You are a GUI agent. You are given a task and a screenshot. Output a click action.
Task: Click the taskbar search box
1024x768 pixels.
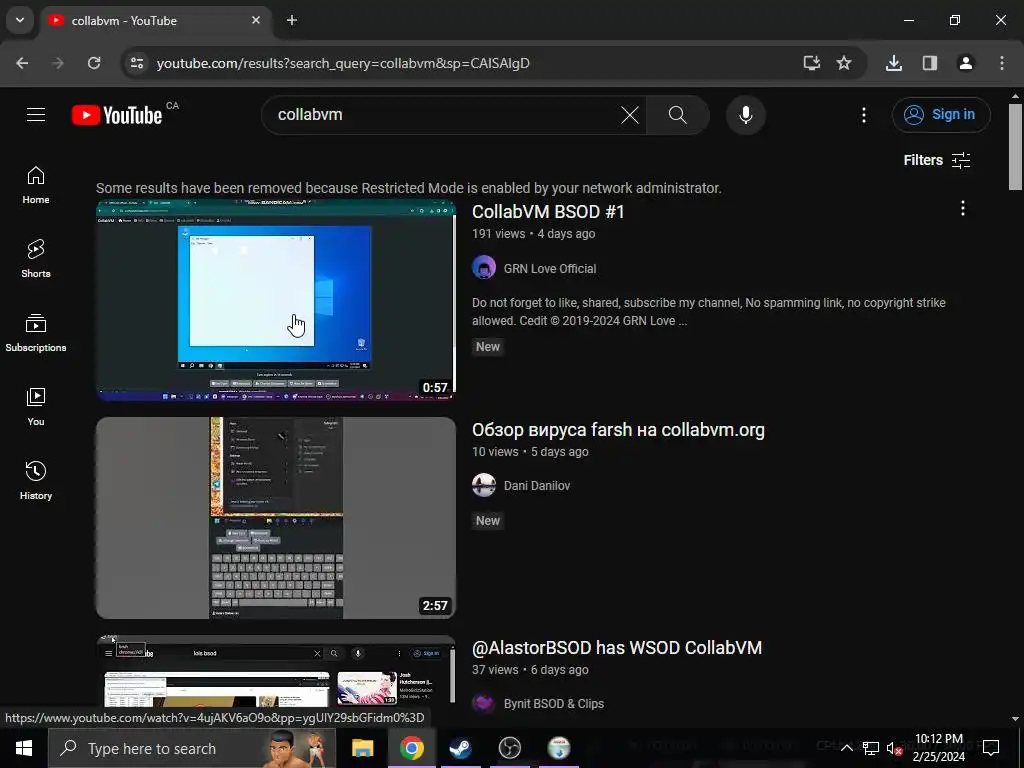(192, 748)
